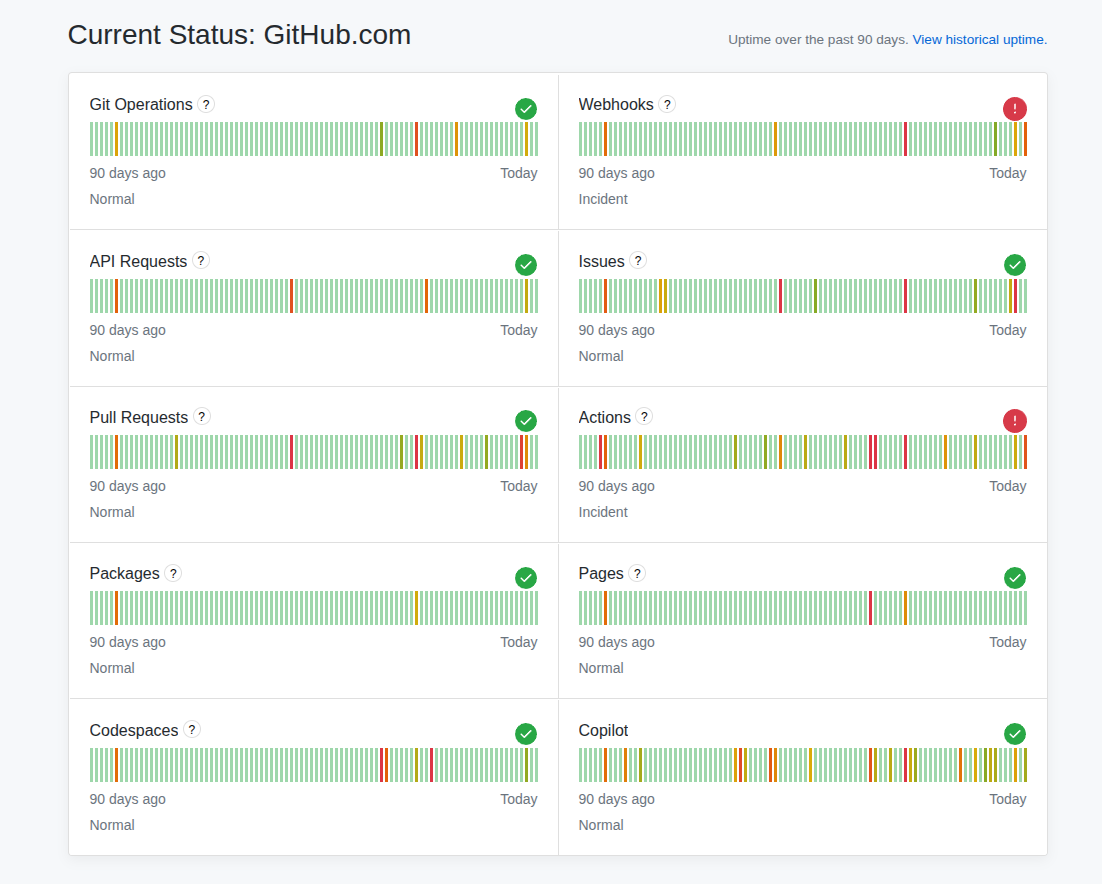
Task: Click the Today label under Pages chart
Action: coord(1008,642)
